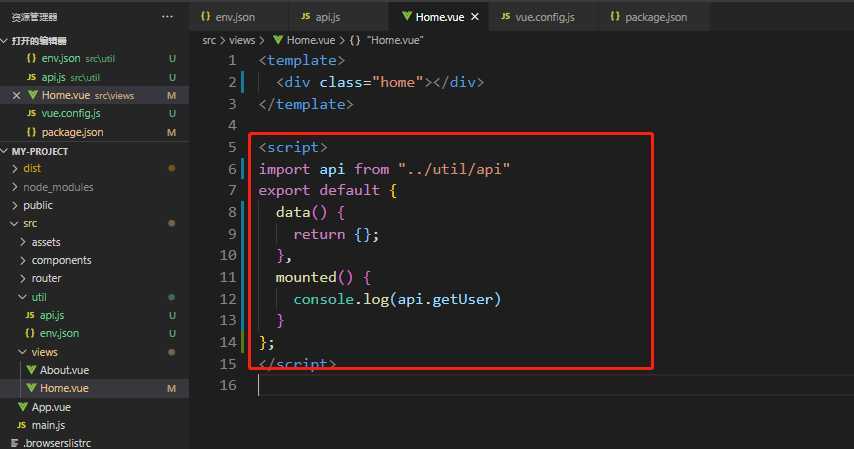Viewport: 854px width, 449px height.
Task: Expand the dist folder
Action: pyautogui.click(x=94, y=168)
